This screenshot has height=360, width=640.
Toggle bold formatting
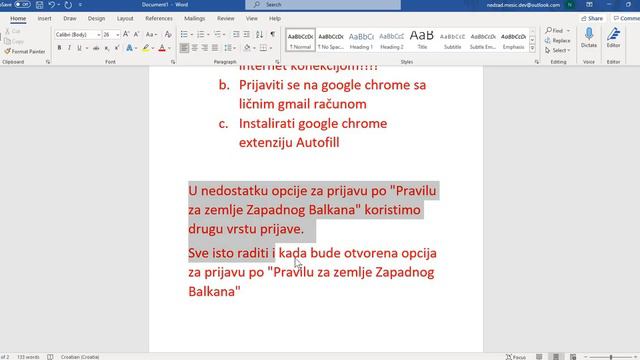click(x=60, y=48)
